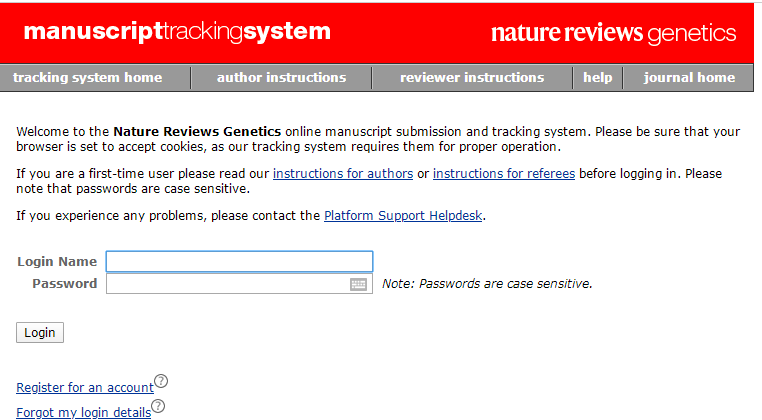
Task: Click the keyboard icon in the Password field
Action: point(359,284)
